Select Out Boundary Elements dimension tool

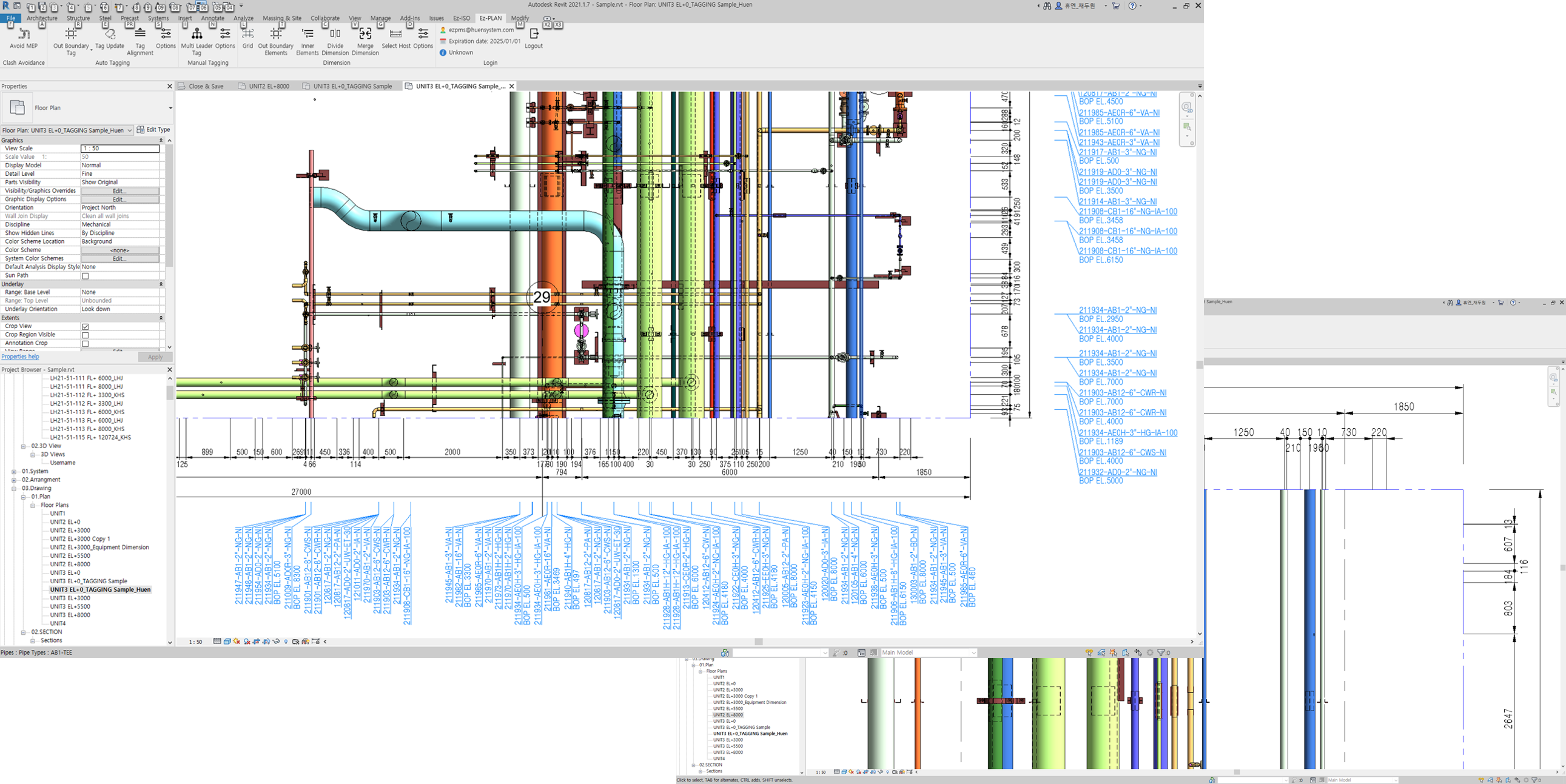pos(276,41)
